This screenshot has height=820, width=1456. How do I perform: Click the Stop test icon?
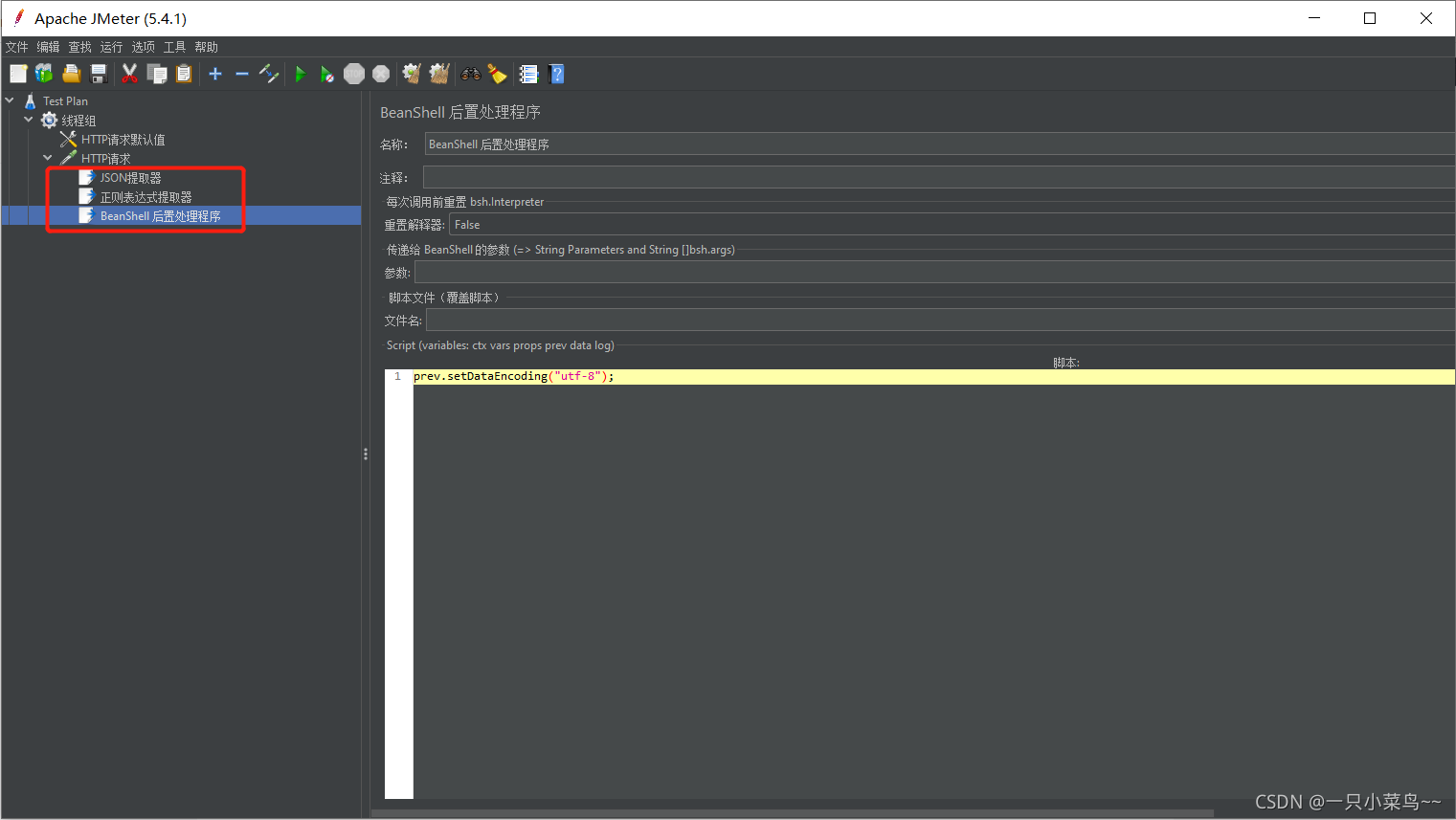point(354,74)
